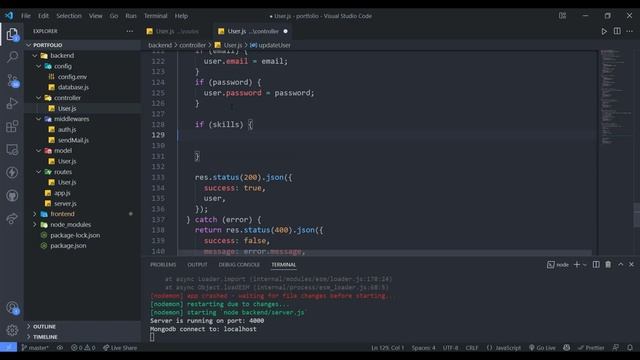
Task: Open the Manage gear icon
Action: [x=12, y=330]
